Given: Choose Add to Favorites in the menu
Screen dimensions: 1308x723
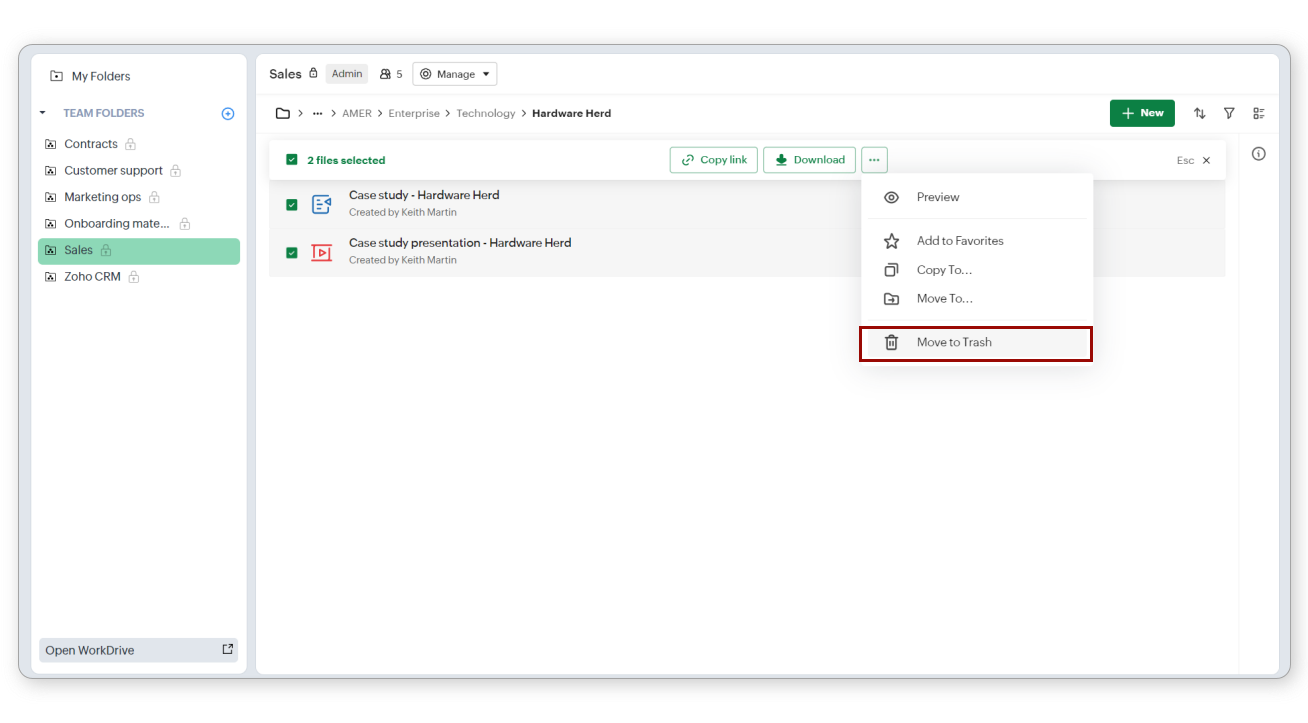Looking at the screenshot, I should [x=959, y=241].
